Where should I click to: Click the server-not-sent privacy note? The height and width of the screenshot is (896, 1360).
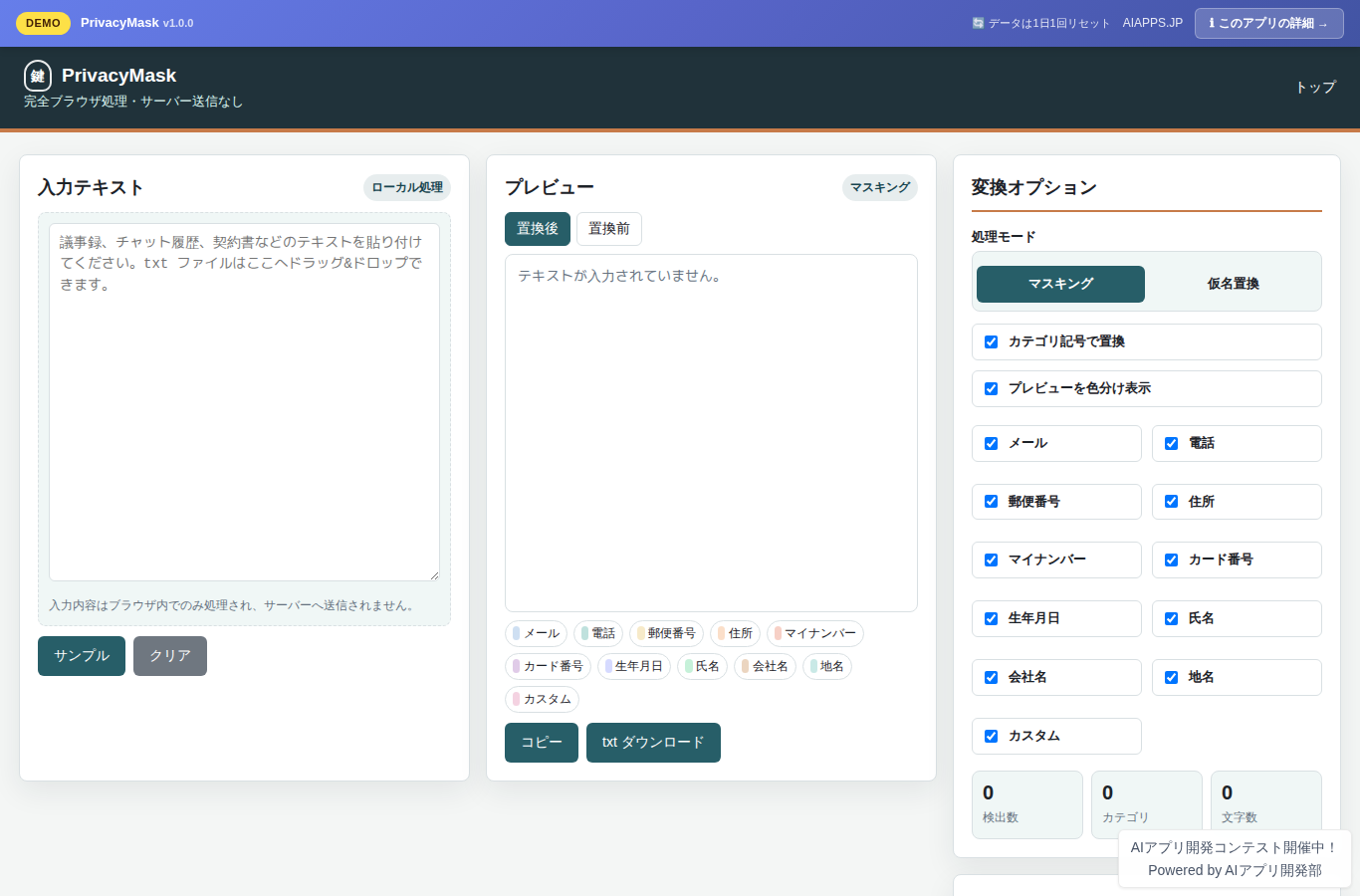point(233,605)
